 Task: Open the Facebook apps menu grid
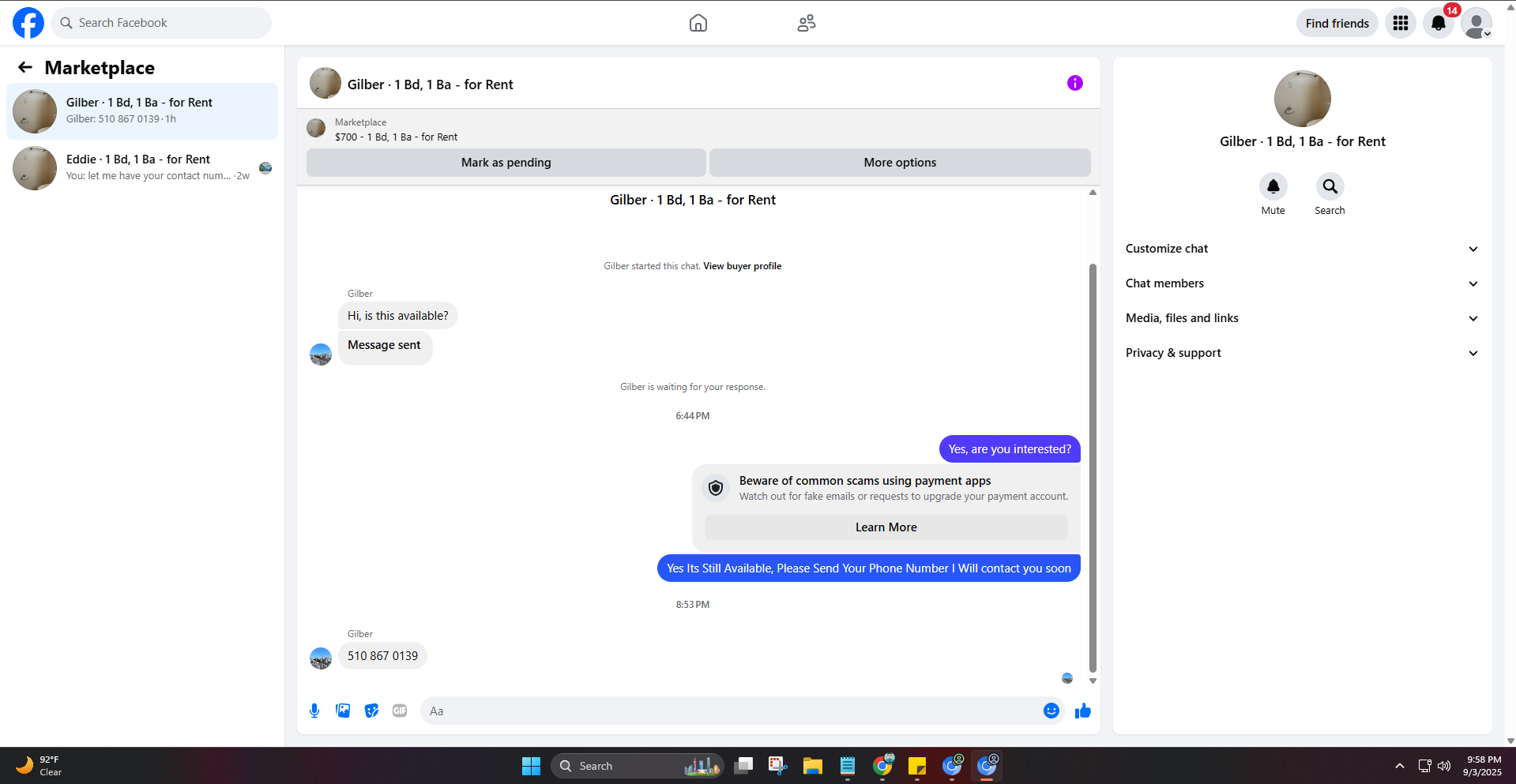pyautogui.click(x=1401, y=23)
